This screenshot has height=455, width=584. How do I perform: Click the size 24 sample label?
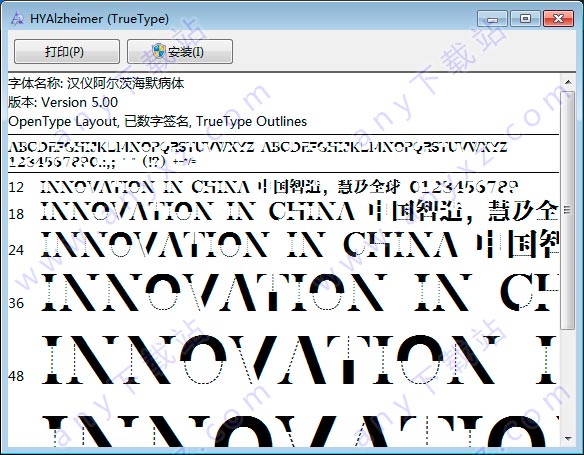pos(16,250)
